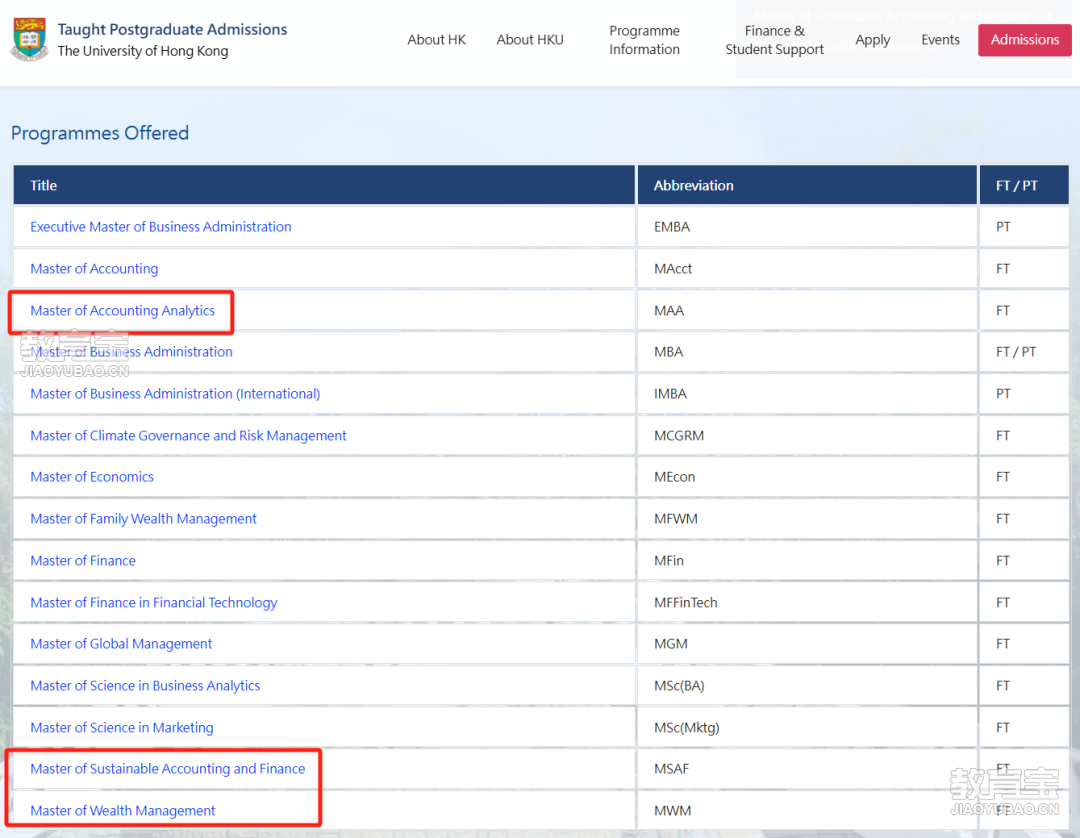The image size is (1080, 838).
Task: Open Master of Climate Governance and Risk Management
Action: point(188,436)
